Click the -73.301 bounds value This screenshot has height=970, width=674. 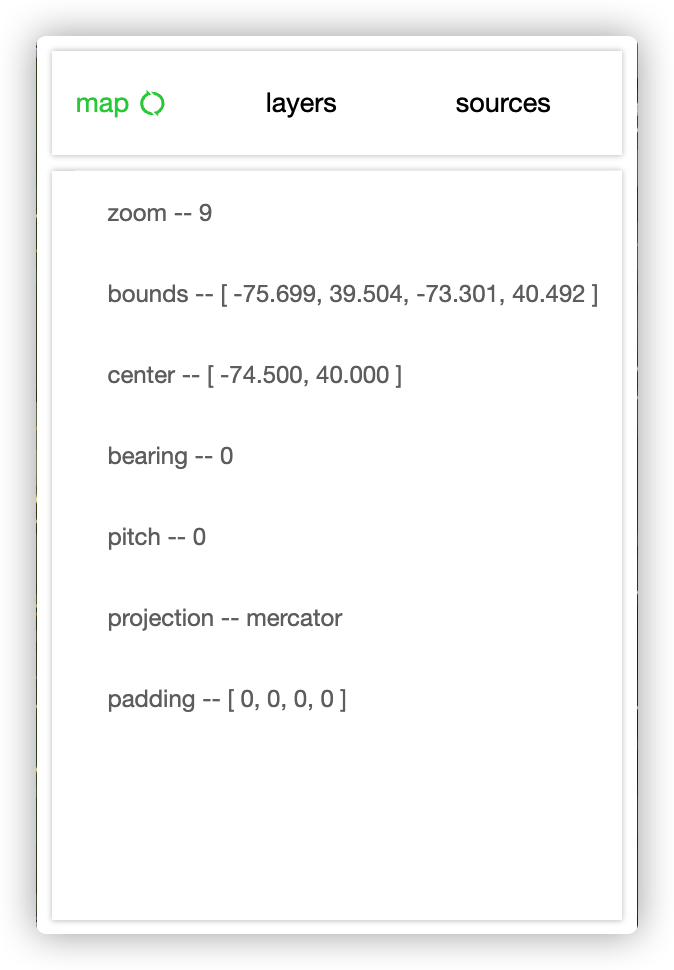point(457,294)
